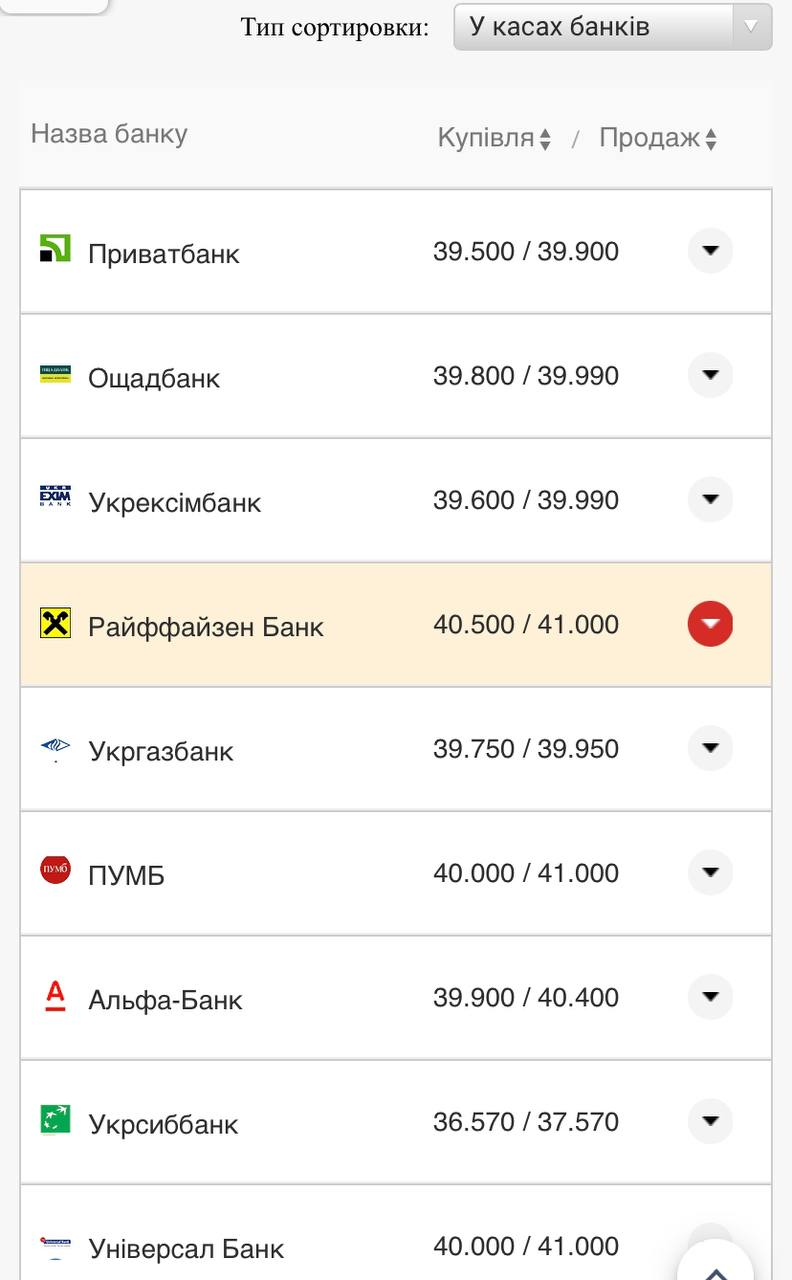Click the Райффайзен Банк logo icon

pos(55,623)
